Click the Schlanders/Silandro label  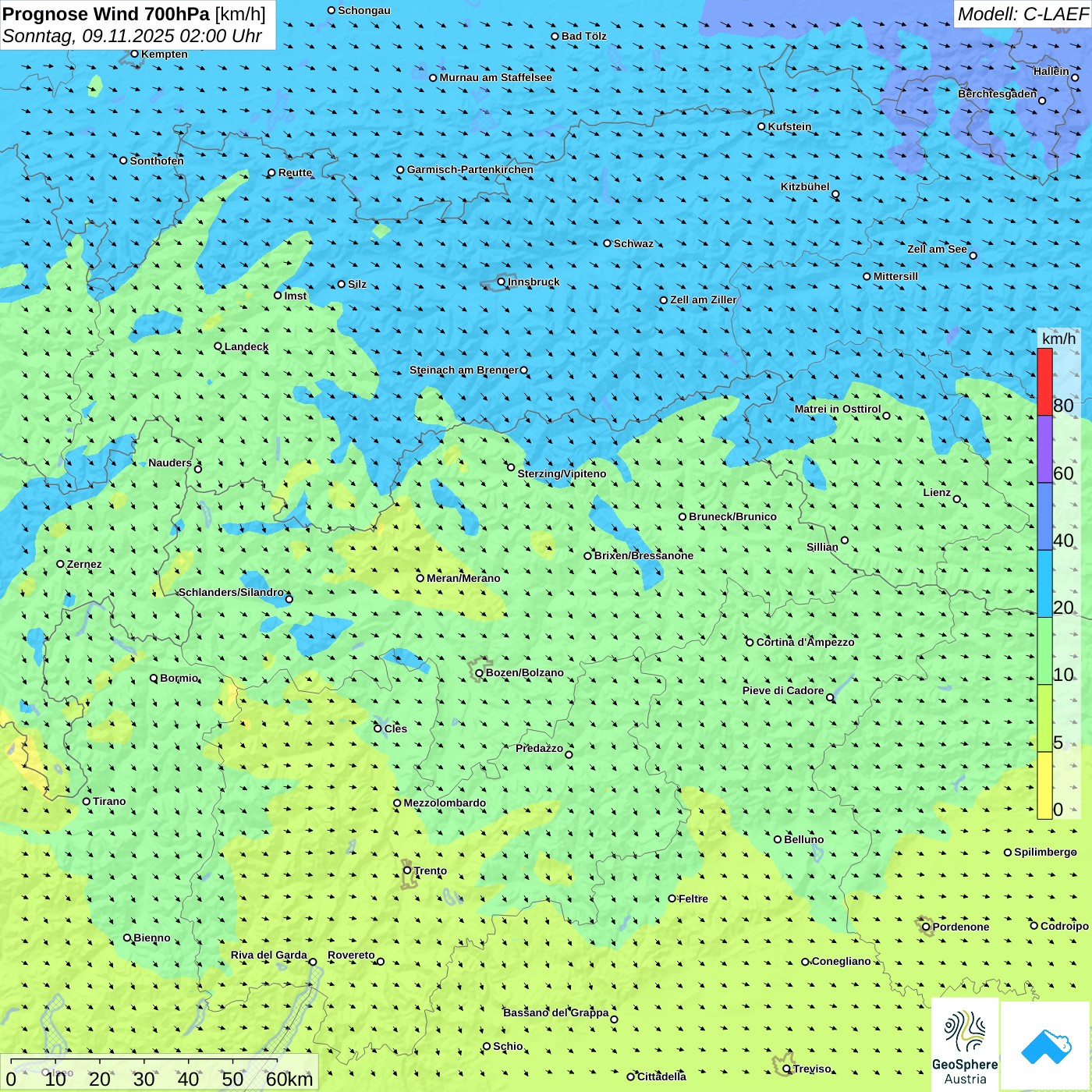(231, 592)
